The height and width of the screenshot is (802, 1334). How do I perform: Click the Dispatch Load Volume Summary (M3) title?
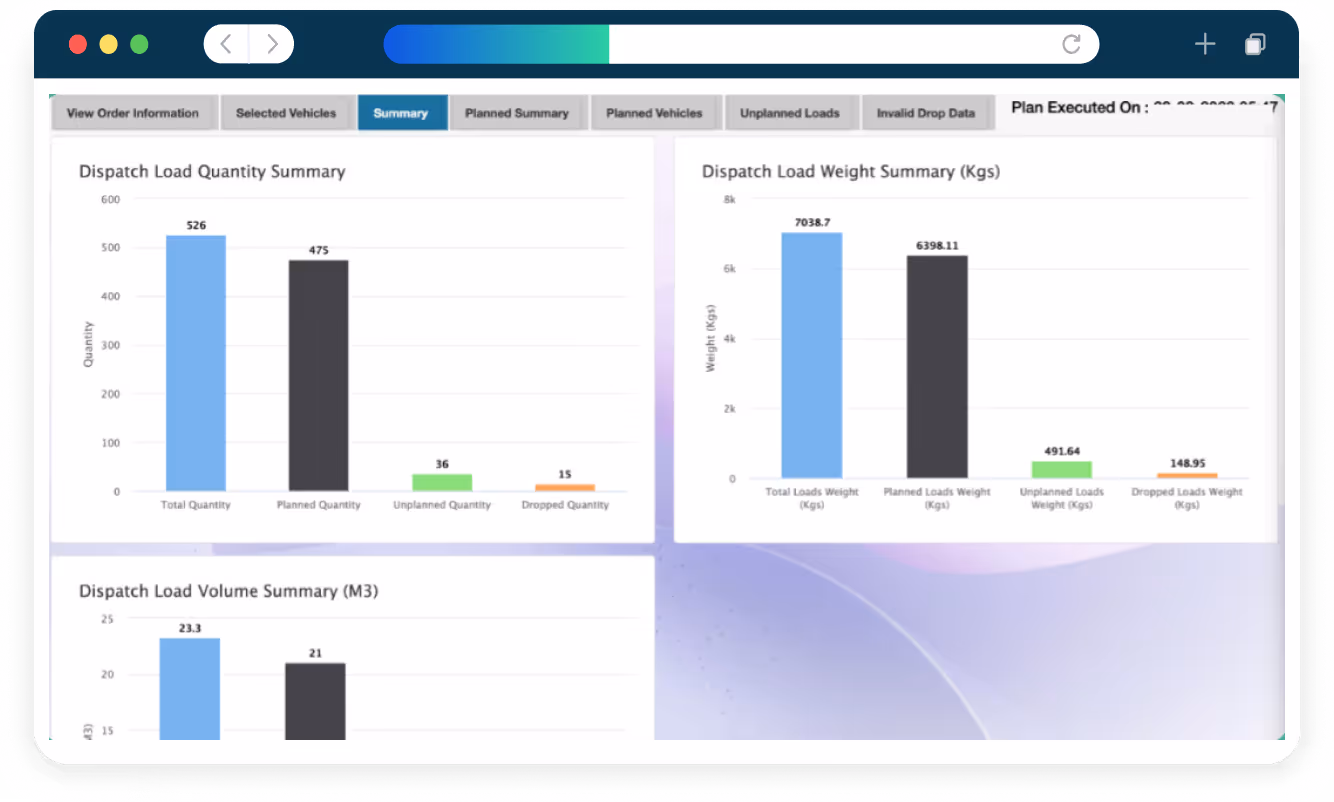229,591
